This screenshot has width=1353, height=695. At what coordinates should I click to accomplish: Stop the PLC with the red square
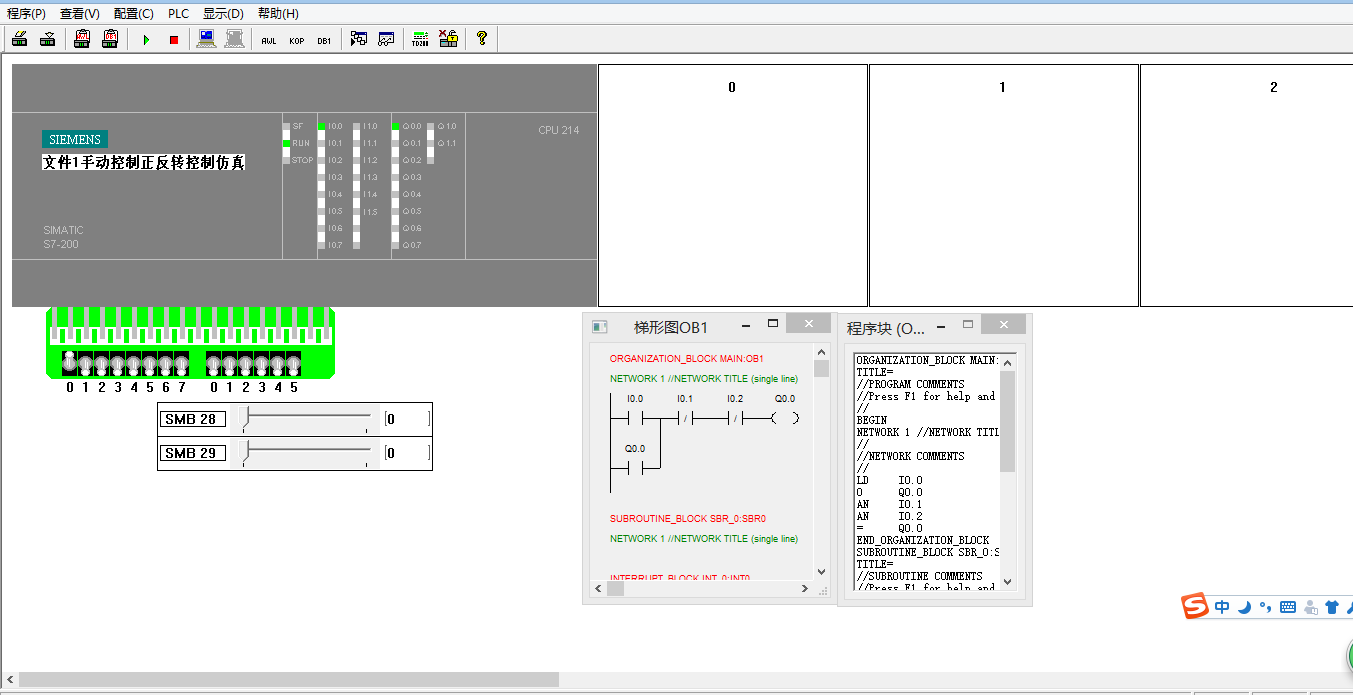pyautogui.click(x=173, y=40)
